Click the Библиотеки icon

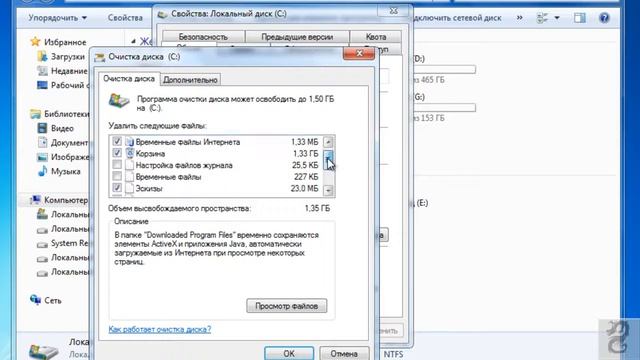(36, 113)
